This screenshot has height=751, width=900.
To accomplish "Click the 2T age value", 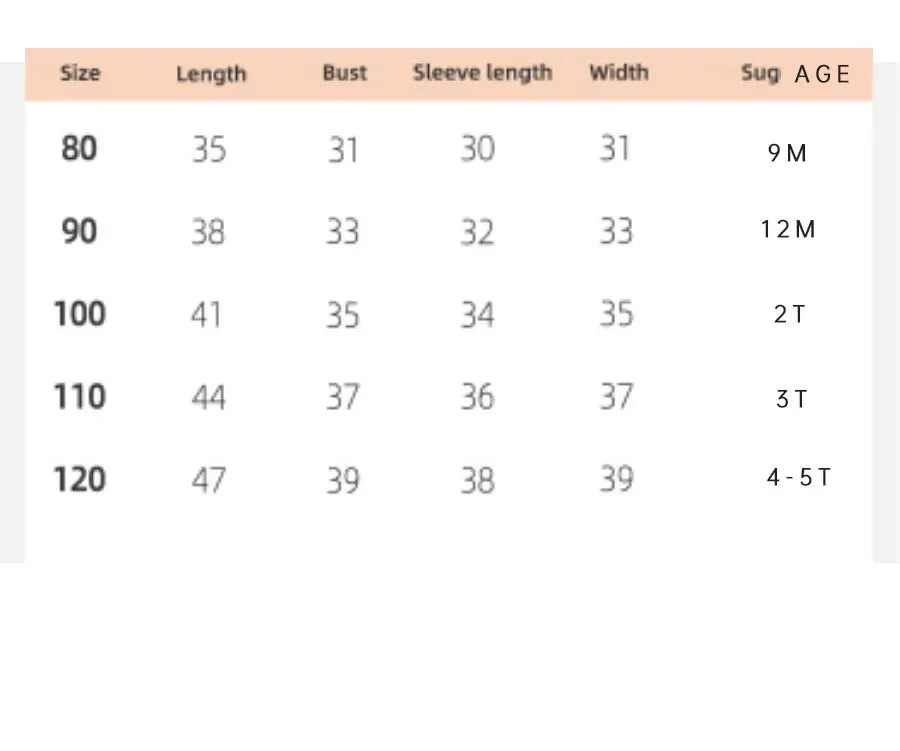I will click(789, 314).
